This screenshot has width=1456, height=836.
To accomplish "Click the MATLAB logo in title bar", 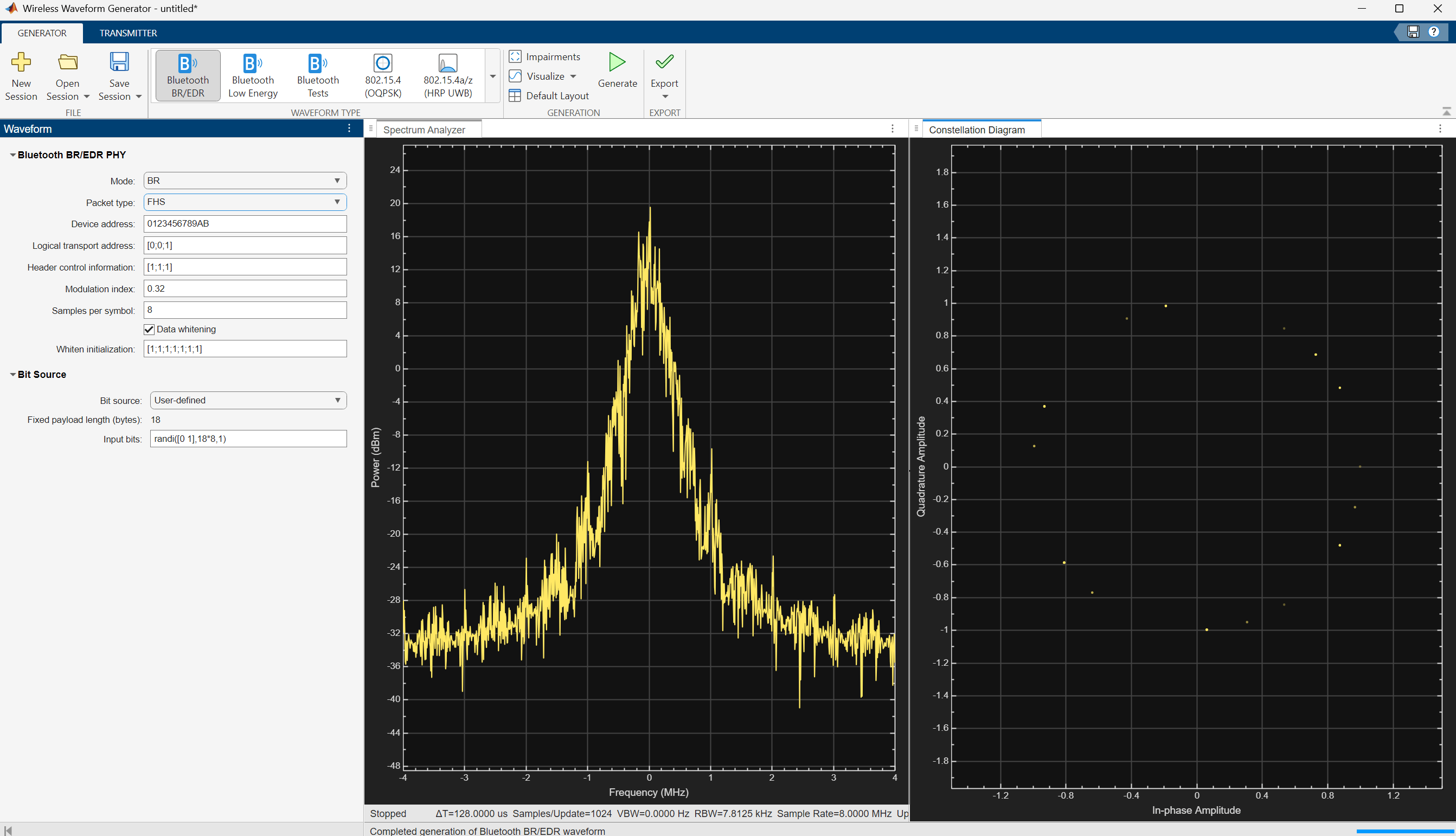I will pos(10,8).
